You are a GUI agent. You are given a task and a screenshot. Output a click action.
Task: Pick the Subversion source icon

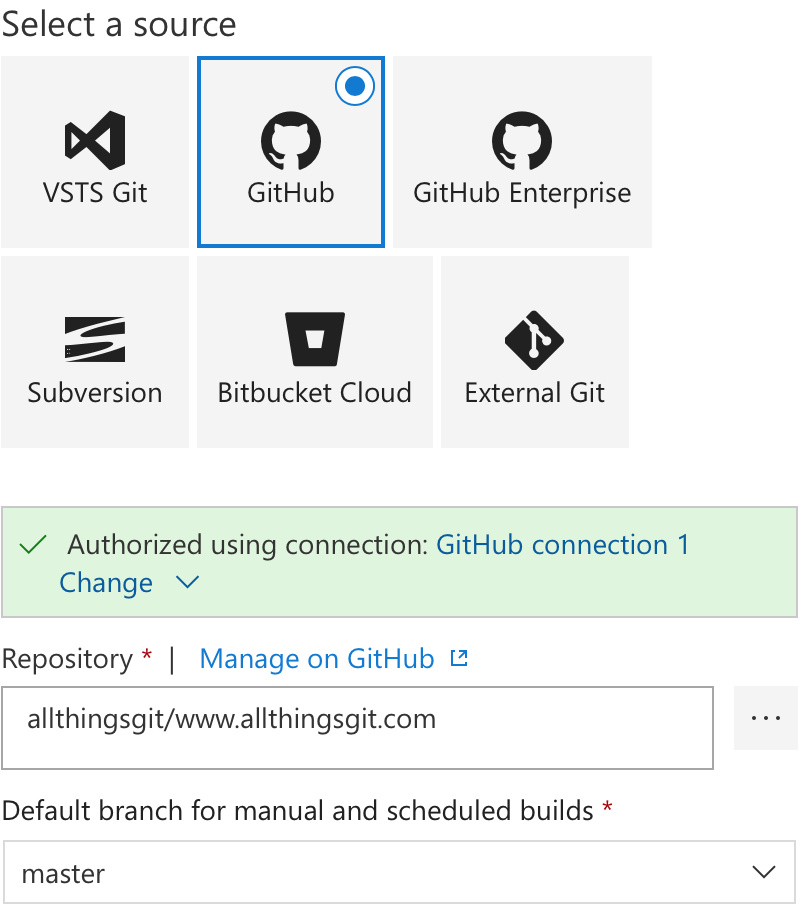(95, 340)
